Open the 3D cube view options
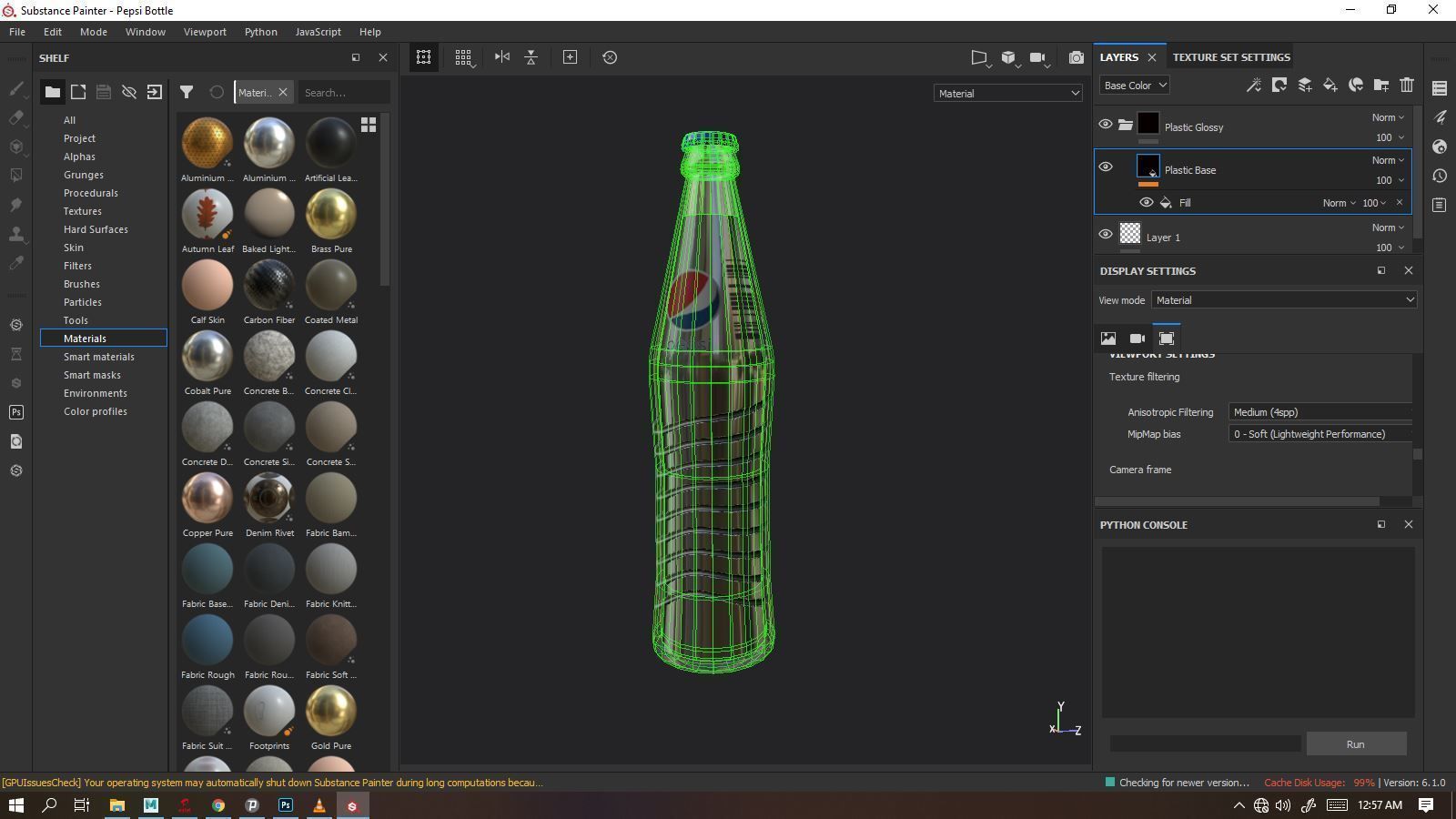 tap(1009, 57)
